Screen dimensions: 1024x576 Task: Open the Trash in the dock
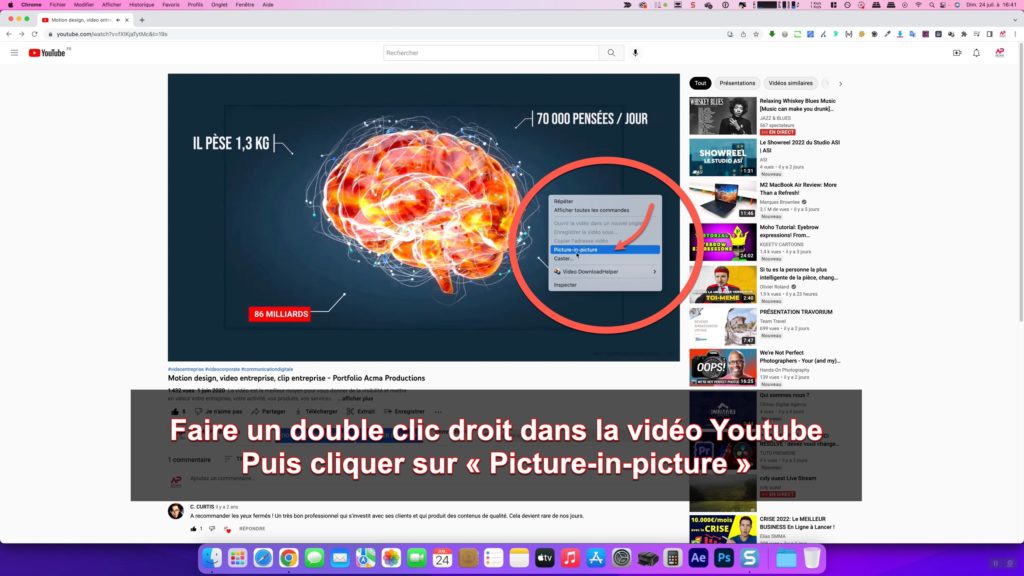click(x=812, y=558)
